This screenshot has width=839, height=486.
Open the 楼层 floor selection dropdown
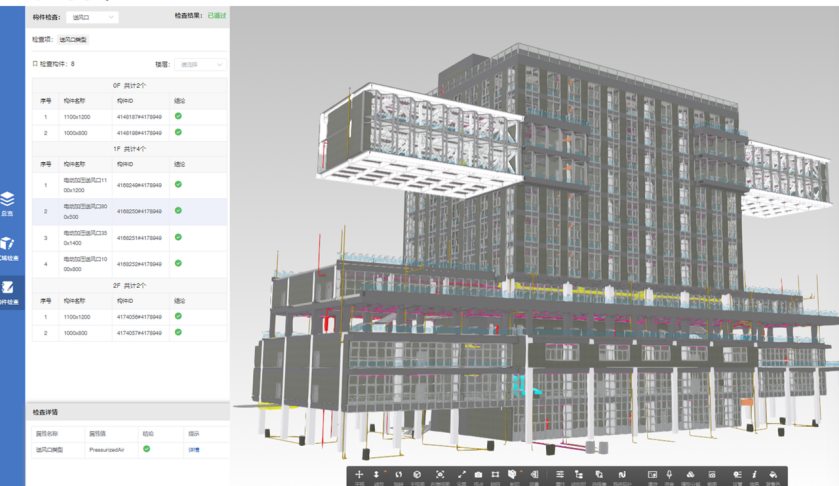[x=201, y=64]
